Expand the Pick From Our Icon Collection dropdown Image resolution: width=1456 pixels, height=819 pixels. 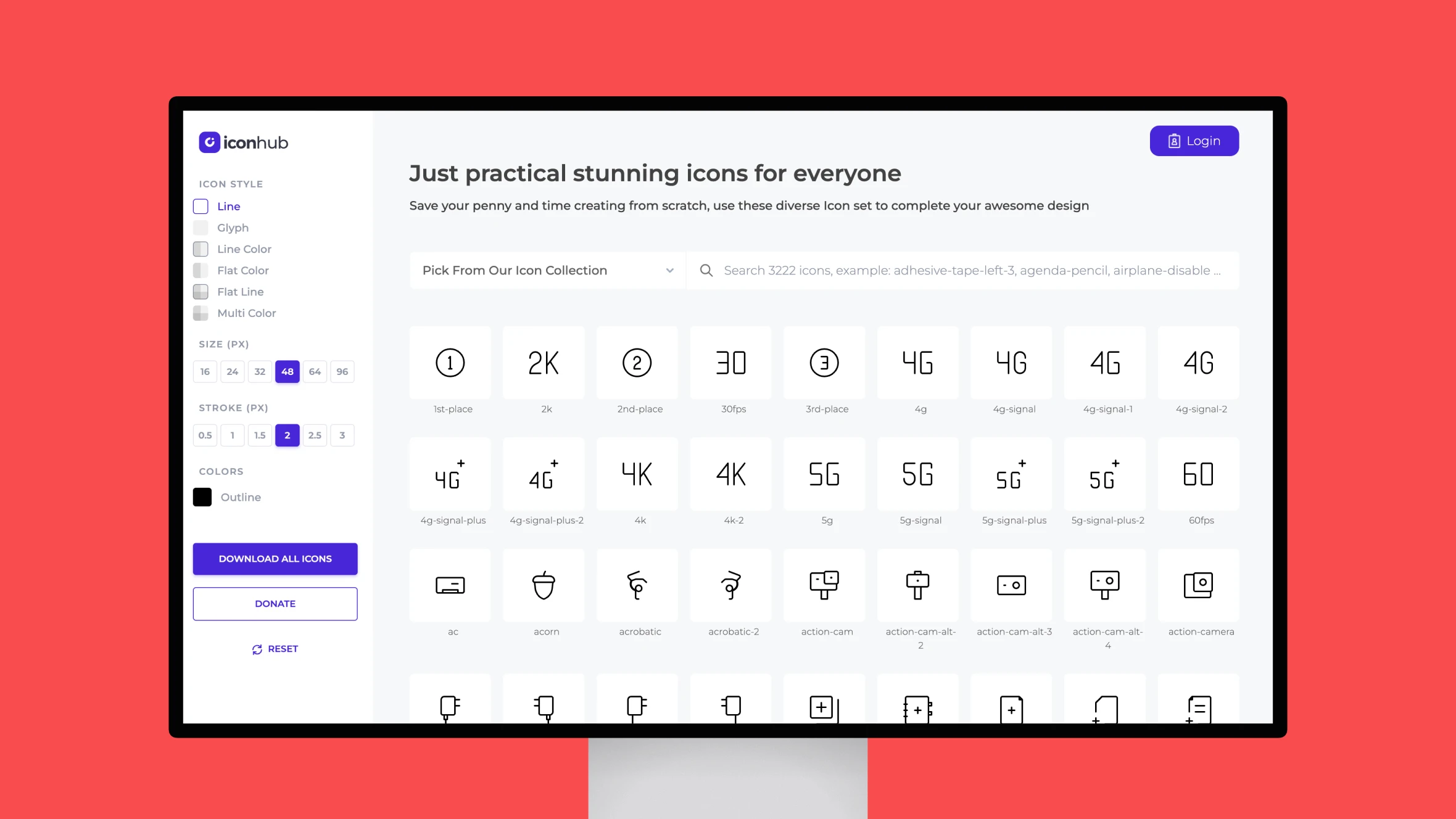point(547,270)
